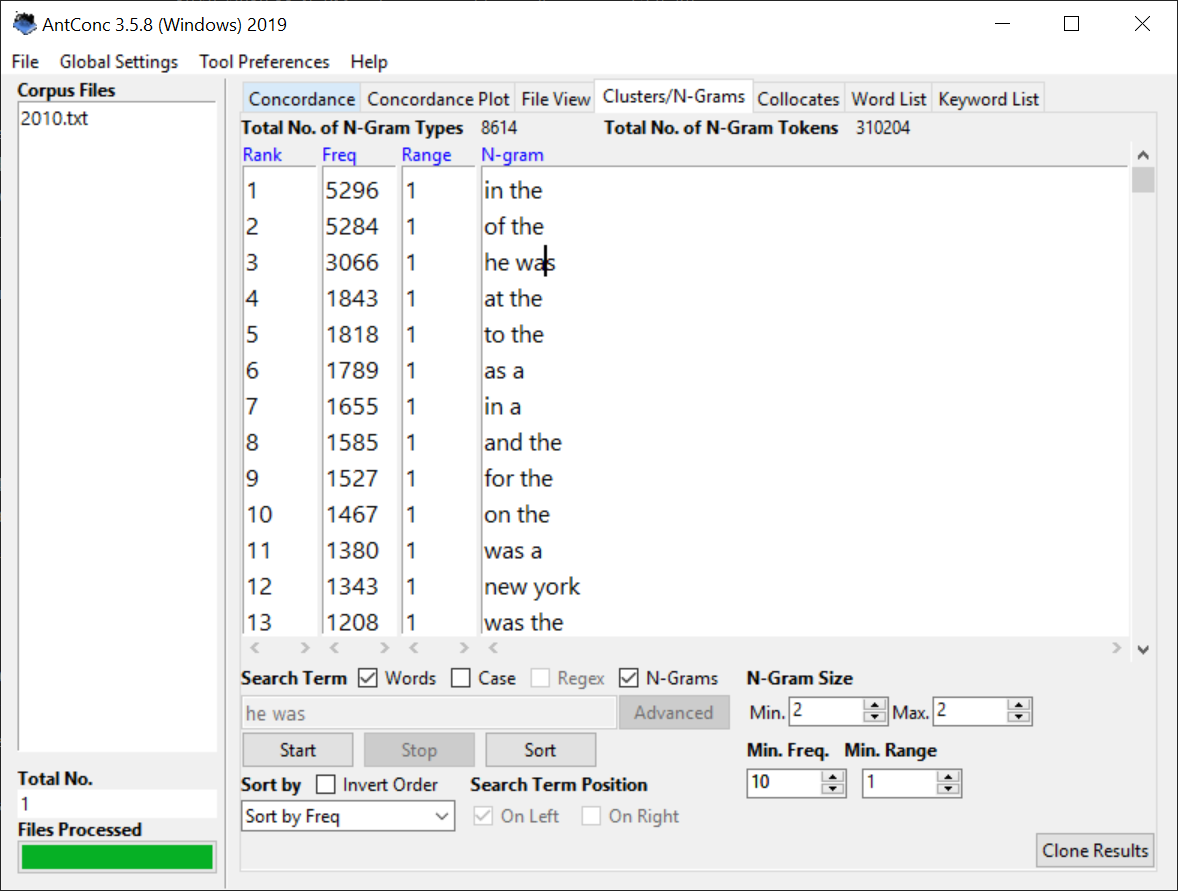Select 2010.txt in Corpus Files
1178x891 pixels.
tap(54, 119)
